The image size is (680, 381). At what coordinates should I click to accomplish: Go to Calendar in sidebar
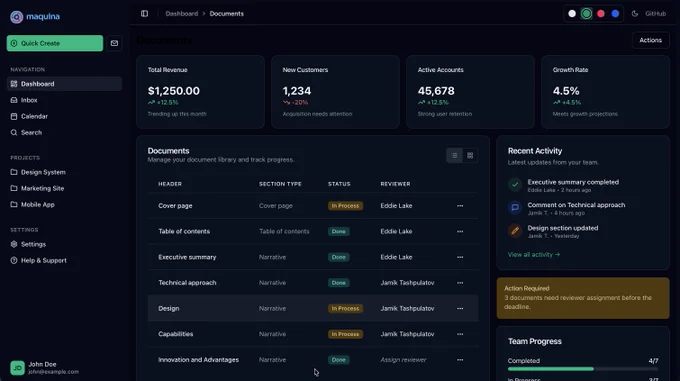[64, 116]
